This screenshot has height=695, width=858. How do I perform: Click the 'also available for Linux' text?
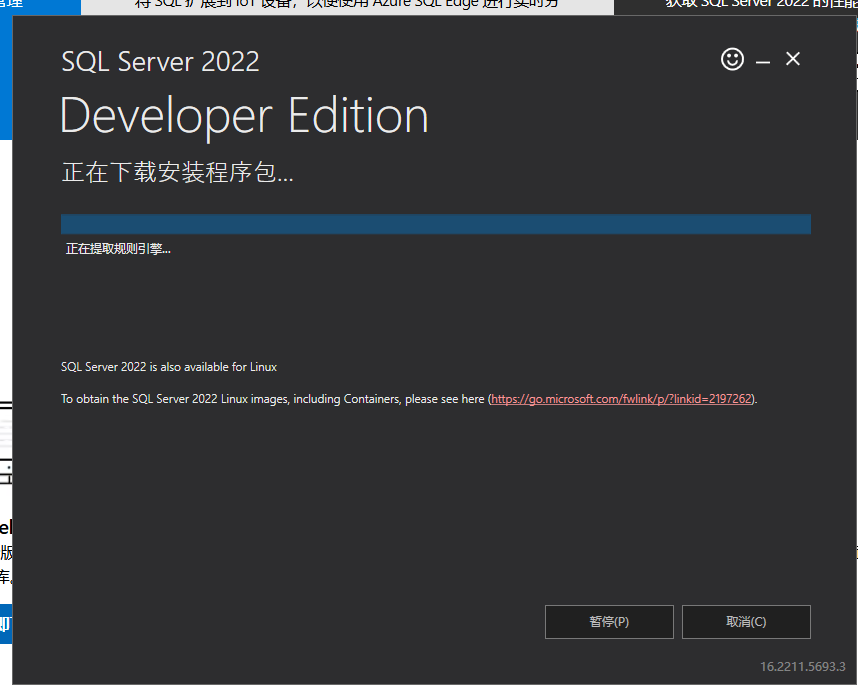point(168,367)
